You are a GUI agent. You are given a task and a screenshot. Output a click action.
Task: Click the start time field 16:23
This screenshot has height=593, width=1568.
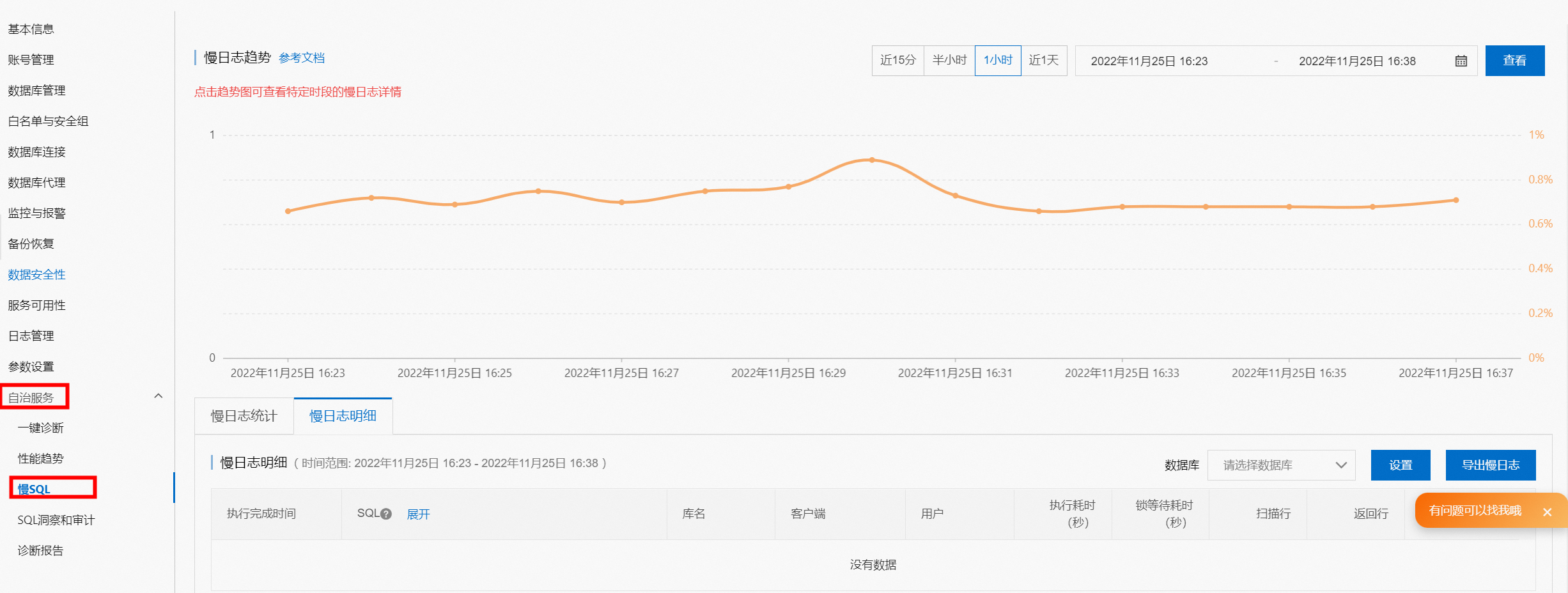[x=1149, y=61]
